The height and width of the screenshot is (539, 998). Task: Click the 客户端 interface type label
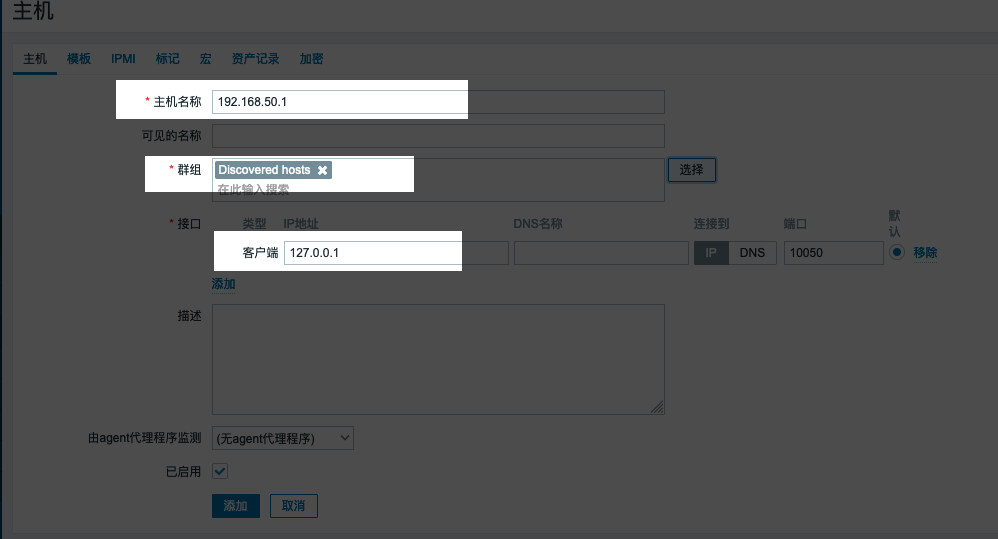coord(260,253)
